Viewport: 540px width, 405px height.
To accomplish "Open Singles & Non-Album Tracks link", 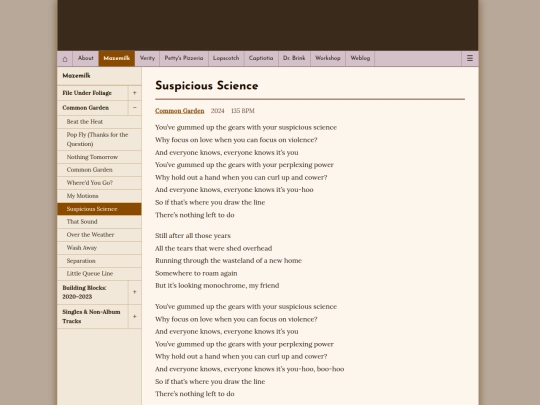I will coord(93,316).
